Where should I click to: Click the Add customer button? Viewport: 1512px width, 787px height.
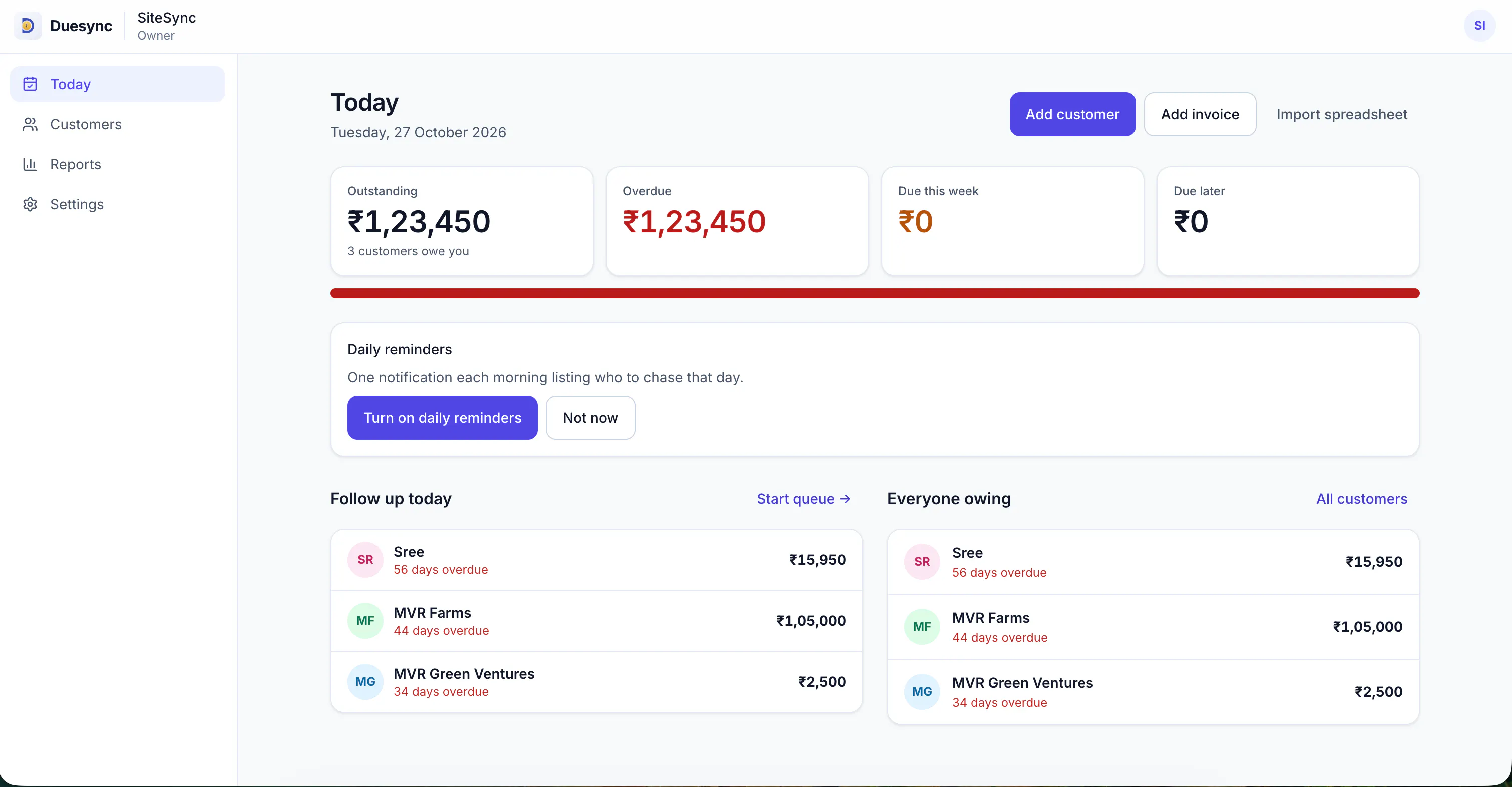[x=1072, y=115]
